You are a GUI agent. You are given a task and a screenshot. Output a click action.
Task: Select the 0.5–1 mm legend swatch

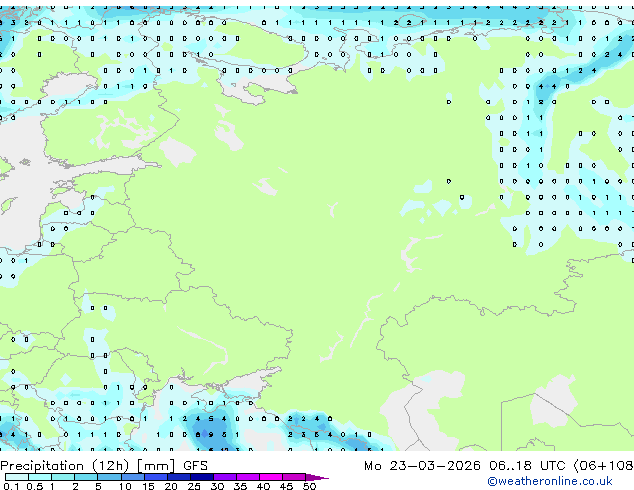click(x=40, y=477)
